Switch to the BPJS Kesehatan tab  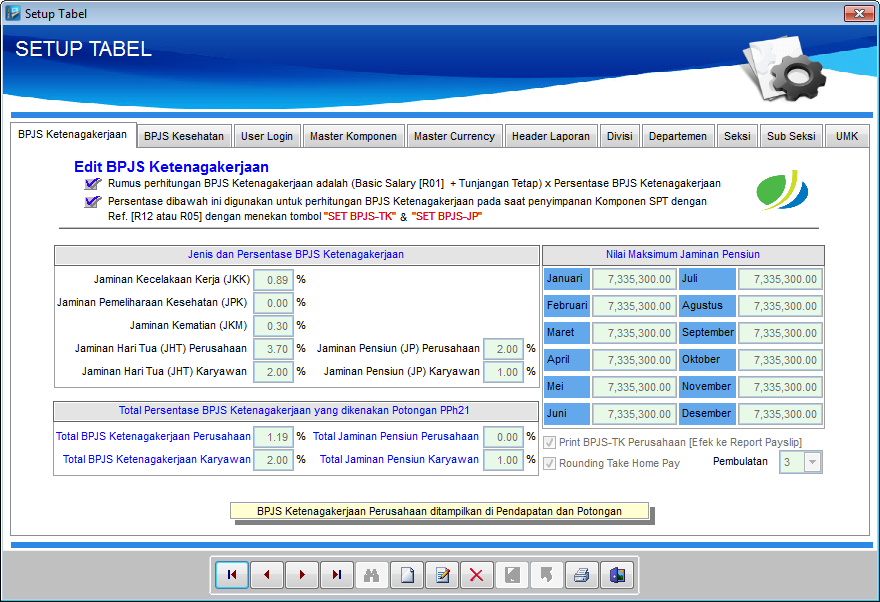pyautogui.click(x=184, y=136)
